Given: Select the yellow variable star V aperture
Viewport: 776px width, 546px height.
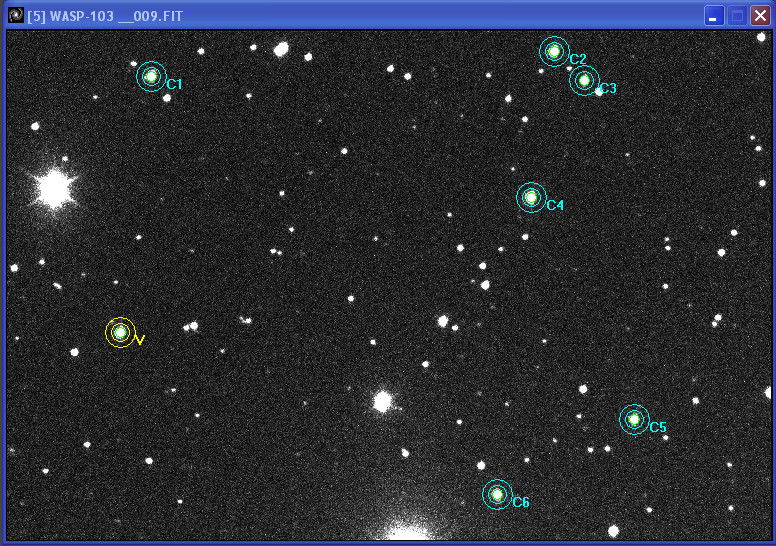Looking at the screenshot, I should [x=120, y=332].
